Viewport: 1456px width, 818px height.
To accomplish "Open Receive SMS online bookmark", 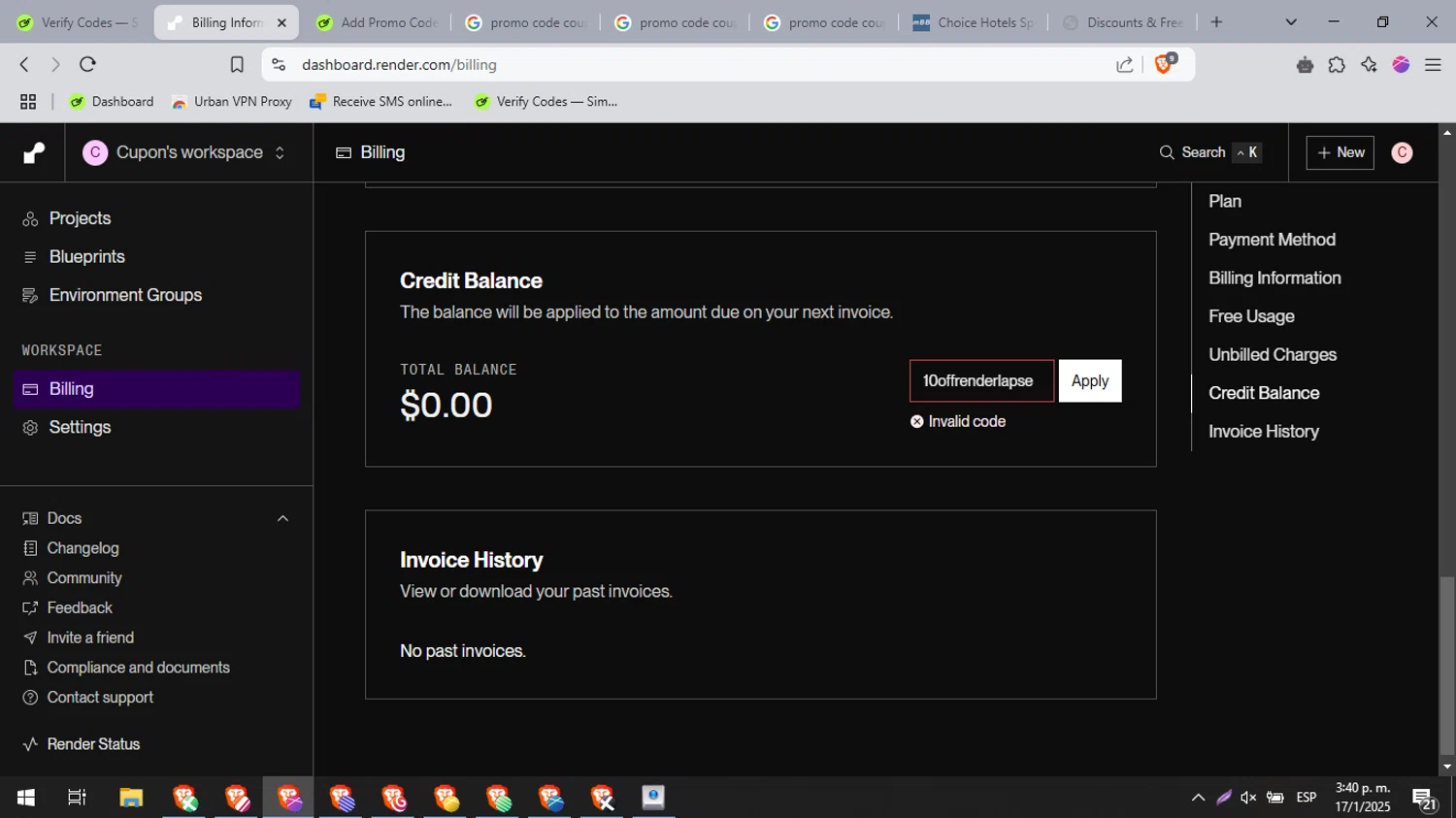I will coord(381,102).
